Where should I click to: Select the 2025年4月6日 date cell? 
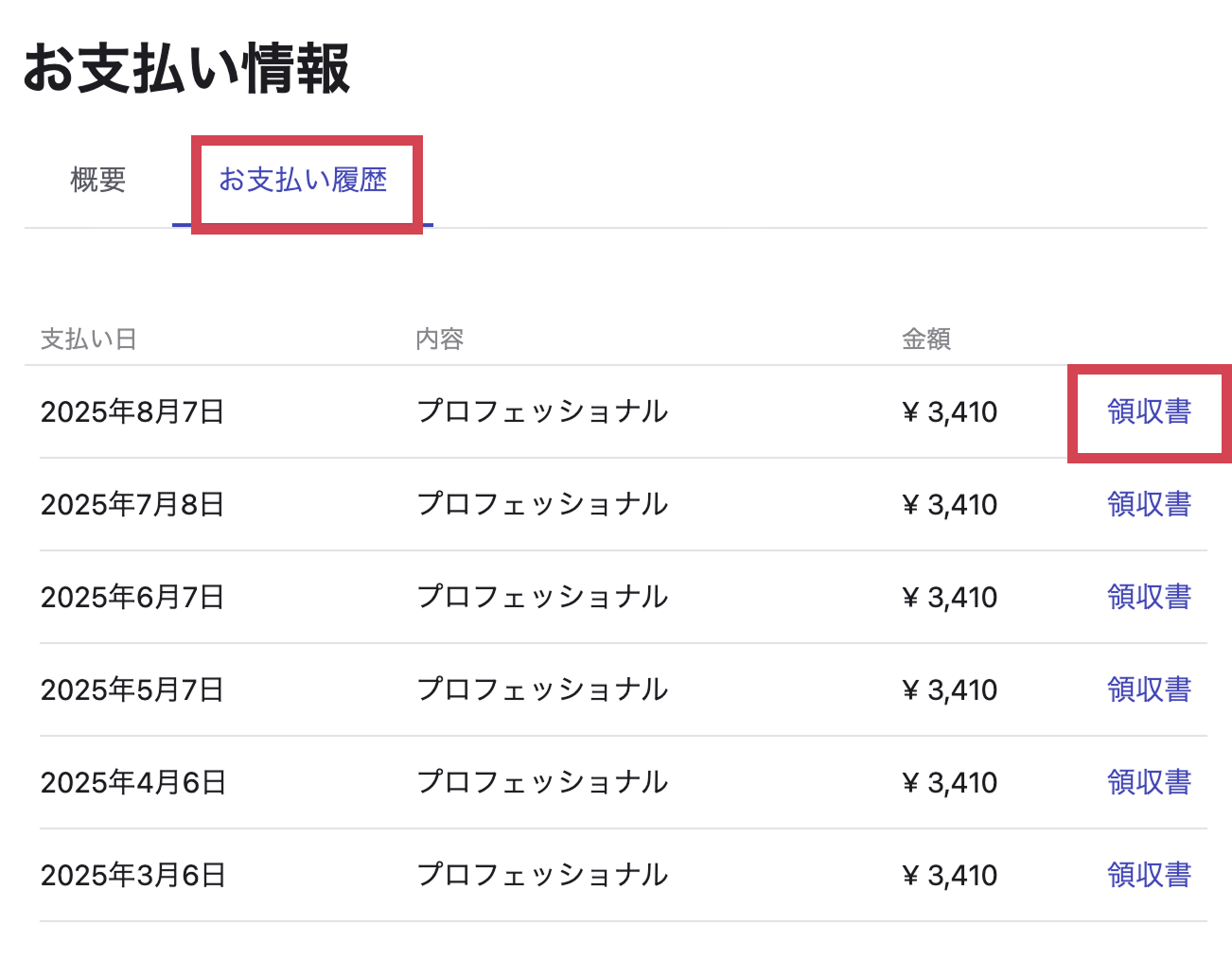(x=133, y=782)
